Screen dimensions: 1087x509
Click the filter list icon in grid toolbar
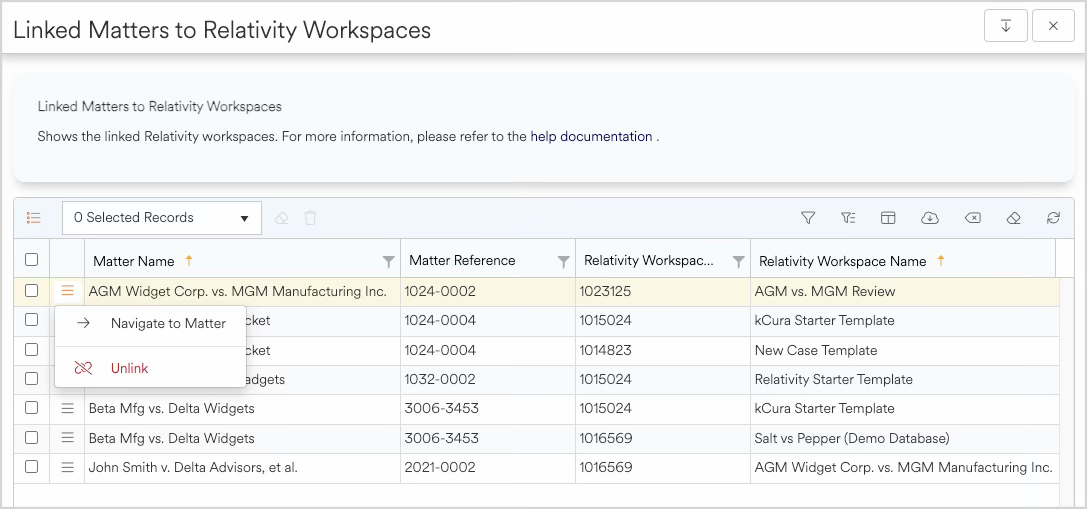pos(848,218)
